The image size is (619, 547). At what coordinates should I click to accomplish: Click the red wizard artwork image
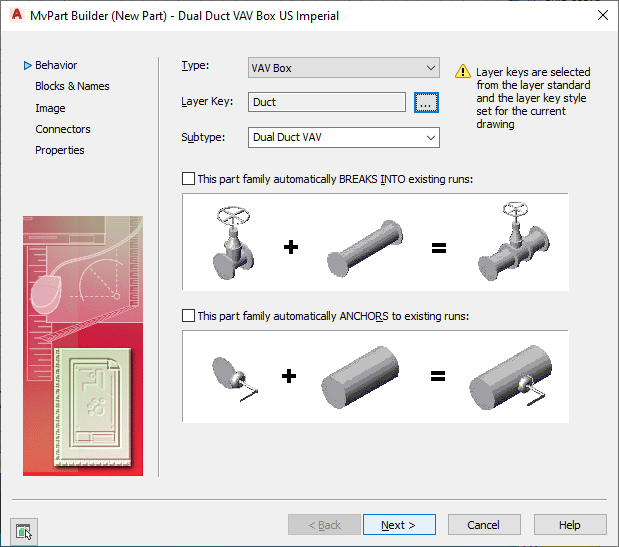83,346
